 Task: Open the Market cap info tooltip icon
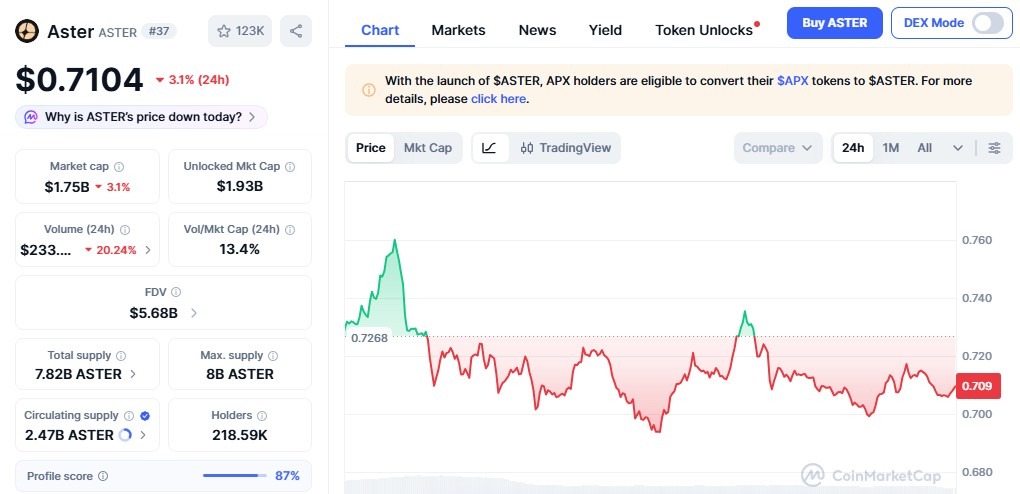[119, 167]
